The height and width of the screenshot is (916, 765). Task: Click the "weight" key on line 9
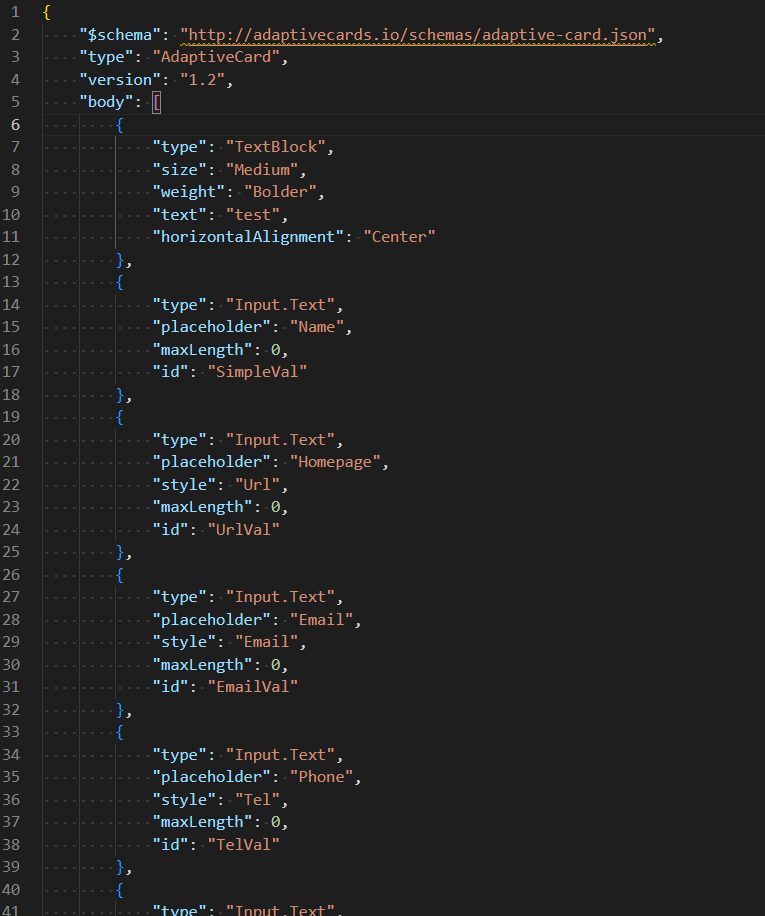(x=189, y=192)
